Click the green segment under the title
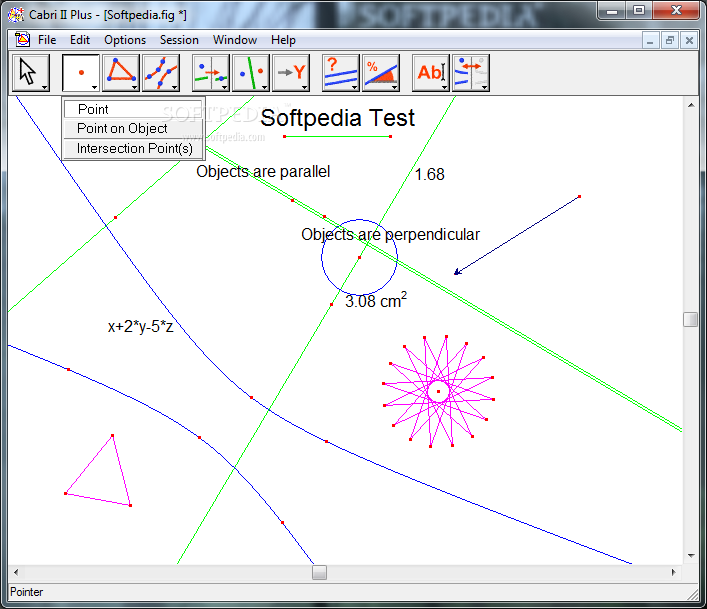The image size is (707, 609). 337,136
